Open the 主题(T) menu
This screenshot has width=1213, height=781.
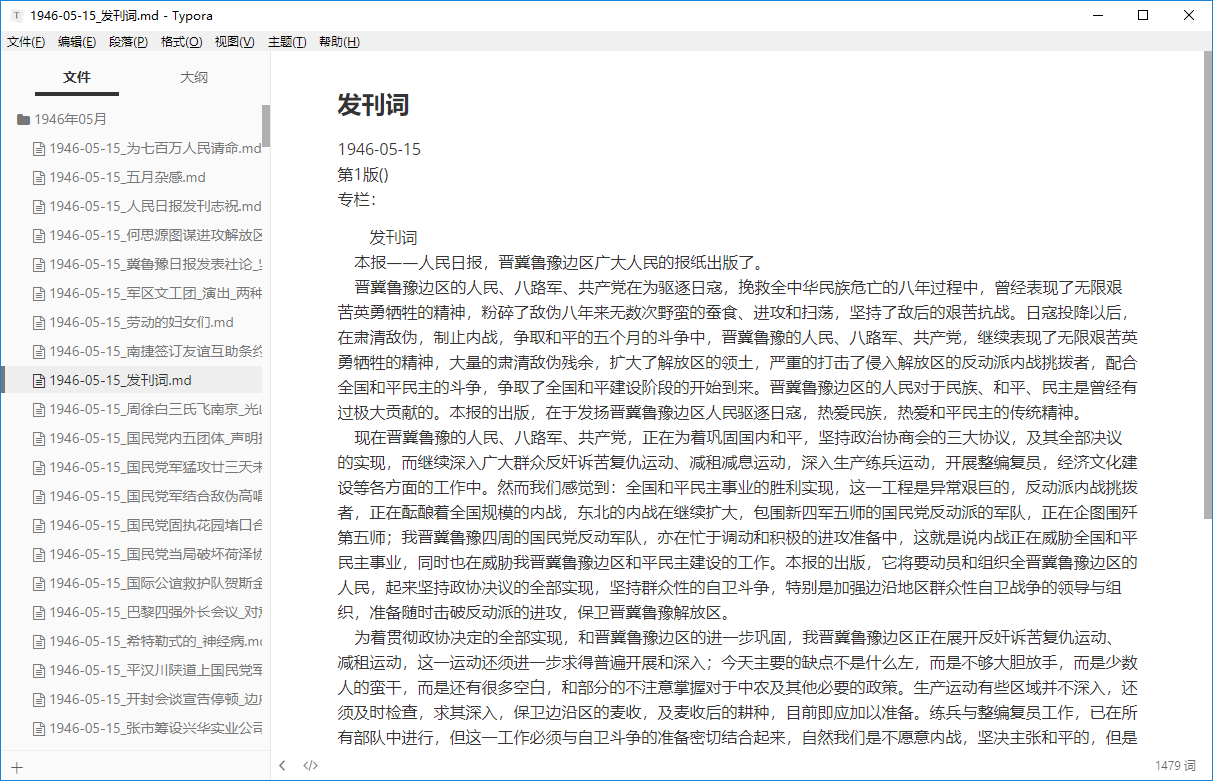[287, 42]
